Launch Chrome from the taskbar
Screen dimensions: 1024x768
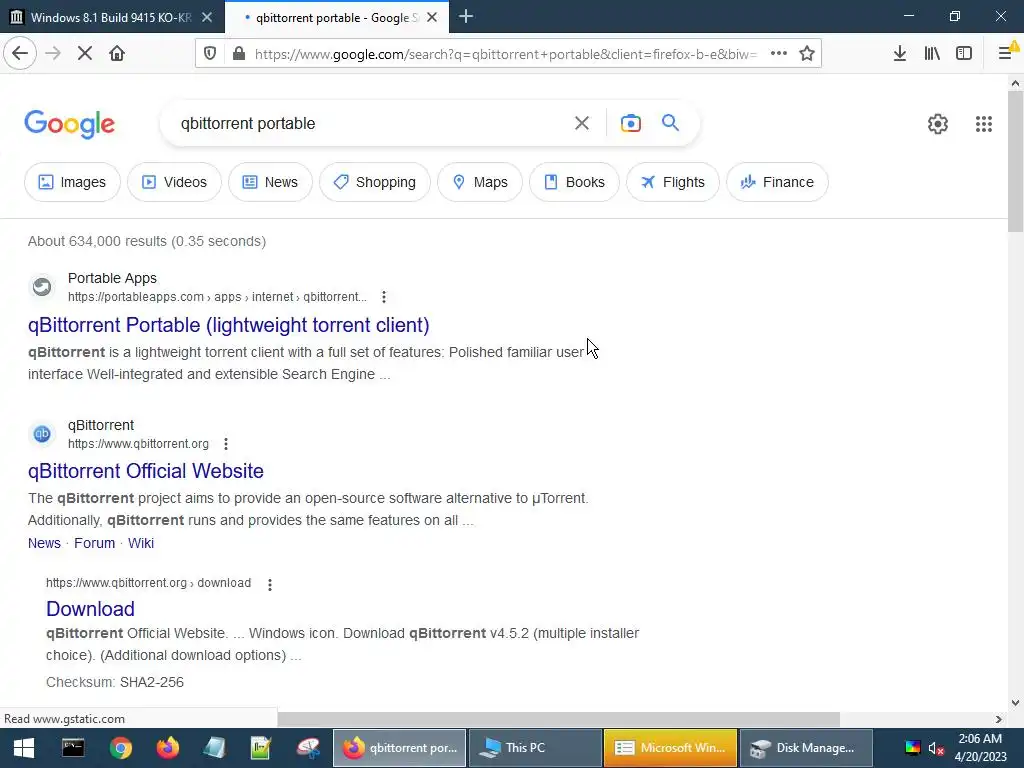[x=120, y=748]
